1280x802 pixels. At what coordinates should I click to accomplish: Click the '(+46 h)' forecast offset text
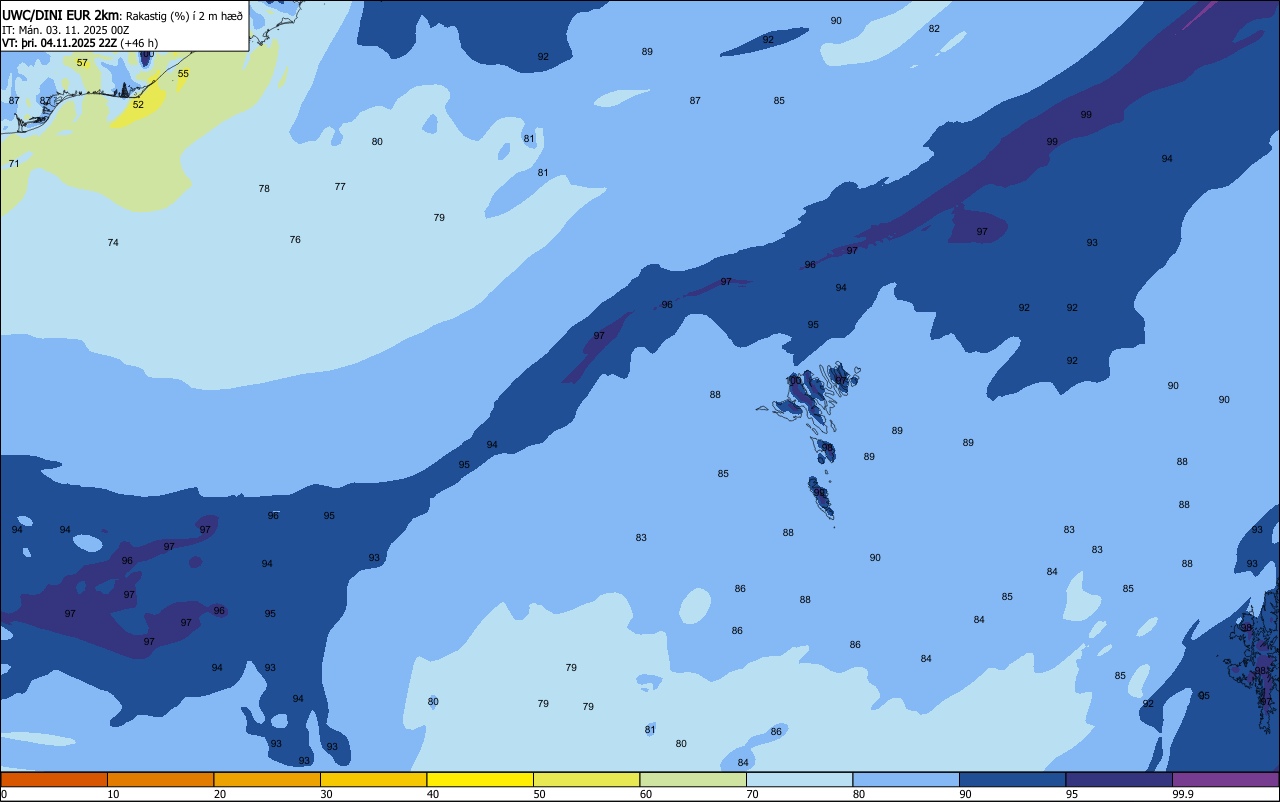pyautogui.click(x=139, y=43)
